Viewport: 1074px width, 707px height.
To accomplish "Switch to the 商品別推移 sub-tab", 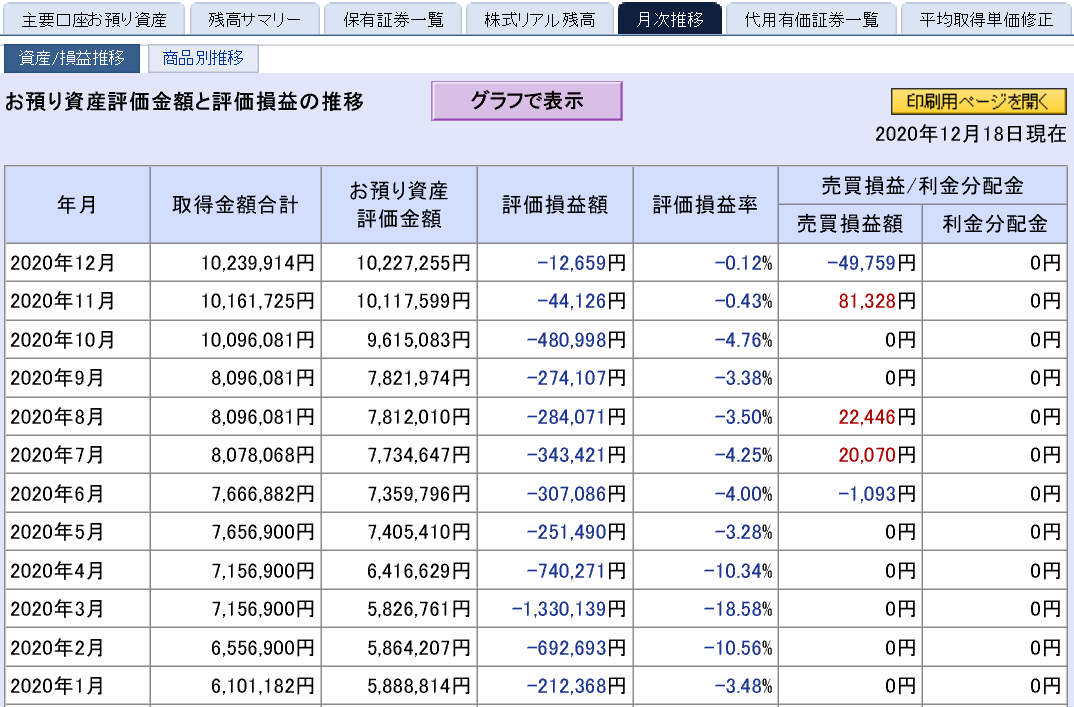I will (203, 58).
